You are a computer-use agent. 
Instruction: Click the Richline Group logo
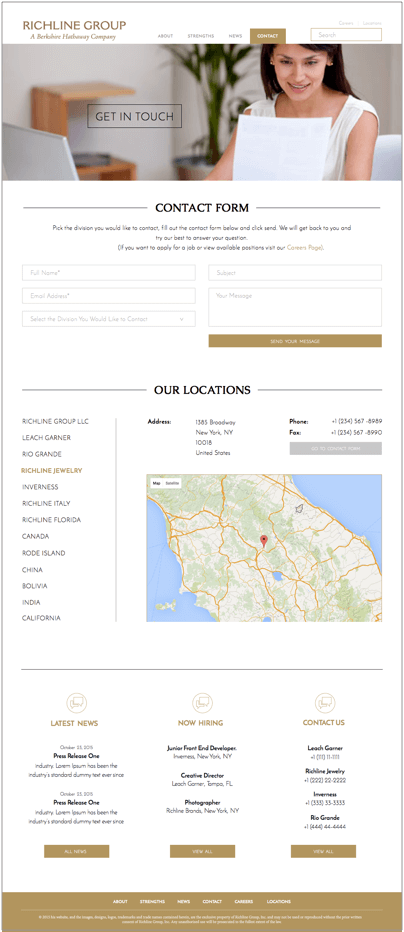click(74, 29)
